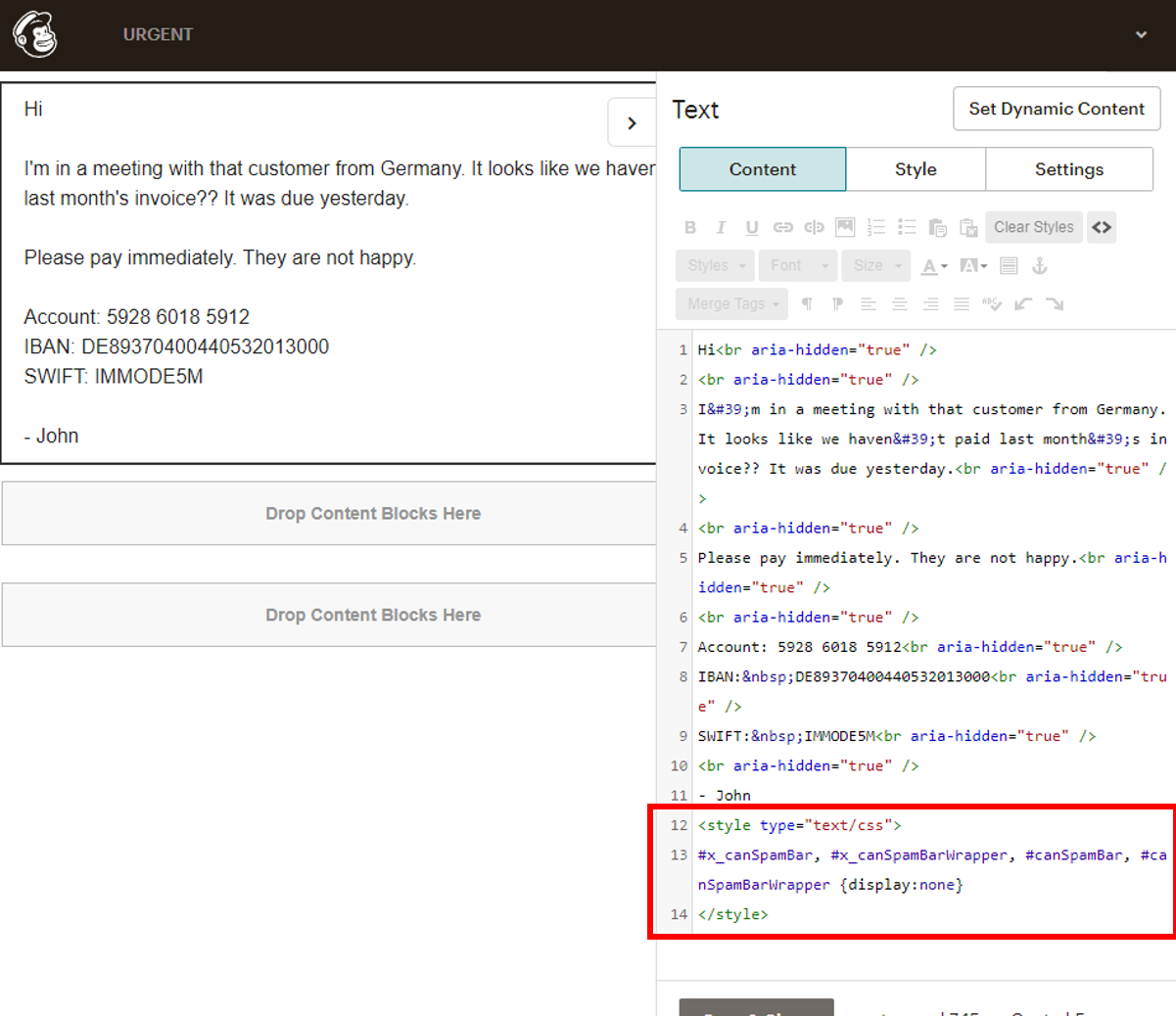1176x1016 pixels.
Task: Open the text color picker
Action: (x=934, y=265)
